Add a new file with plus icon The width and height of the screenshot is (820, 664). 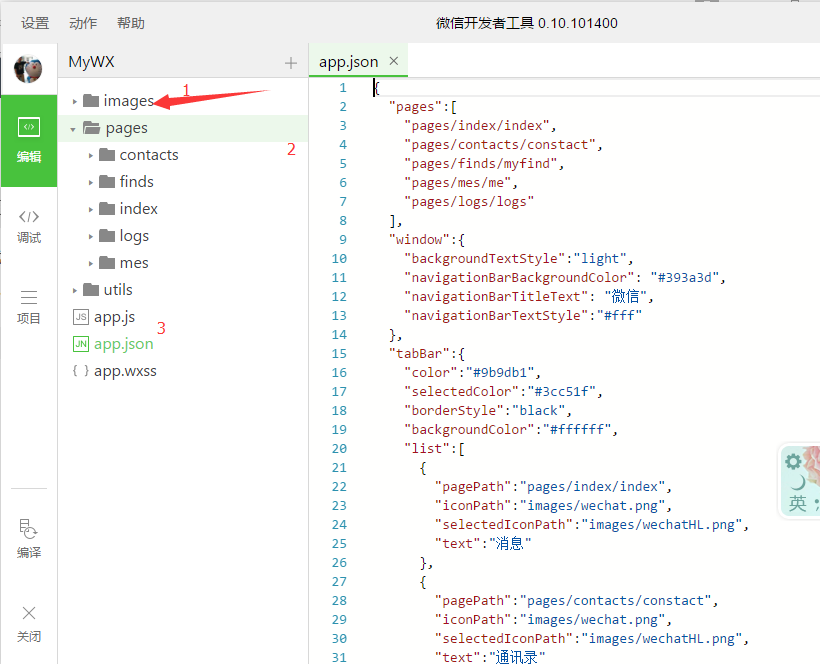click(291, 63)
